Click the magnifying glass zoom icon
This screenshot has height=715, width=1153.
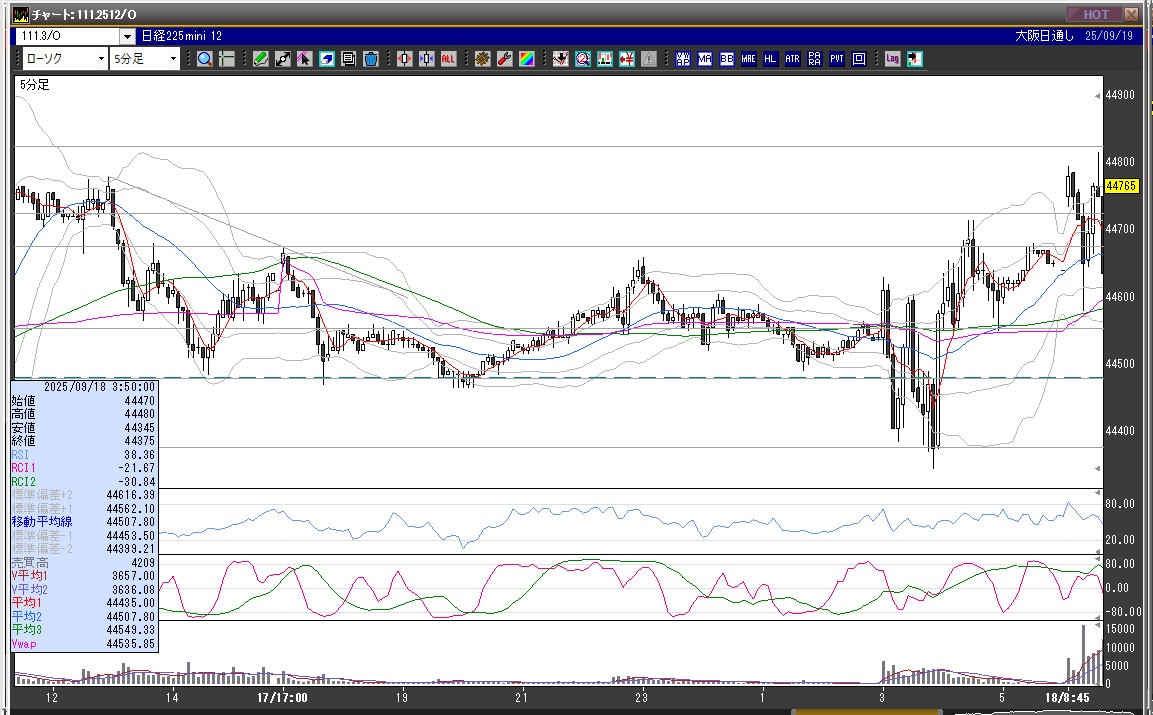pos(204,59)
